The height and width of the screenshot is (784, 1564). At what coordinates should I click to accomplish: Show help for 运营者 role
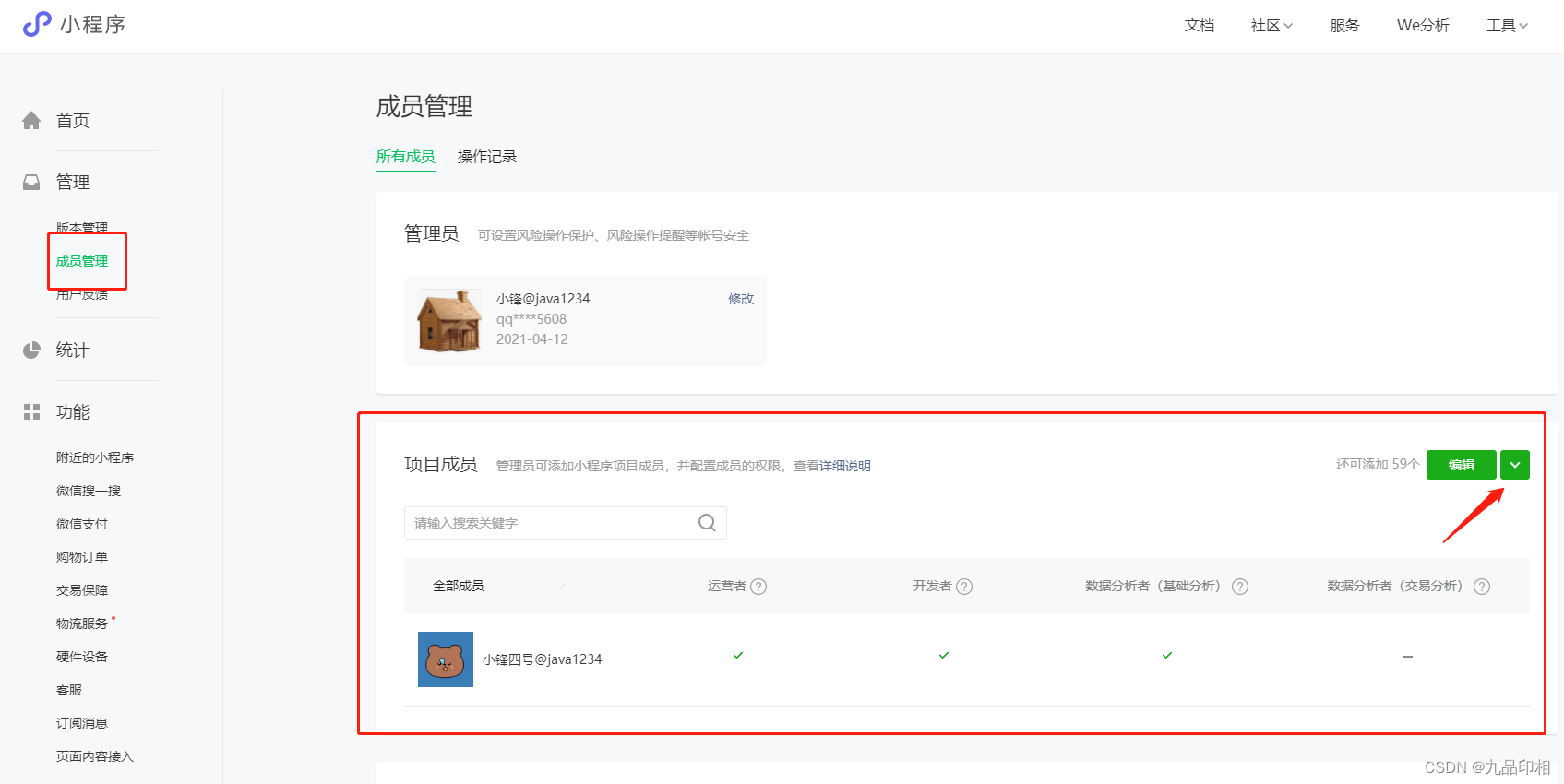pyautogui.click(x=758, y=587)
